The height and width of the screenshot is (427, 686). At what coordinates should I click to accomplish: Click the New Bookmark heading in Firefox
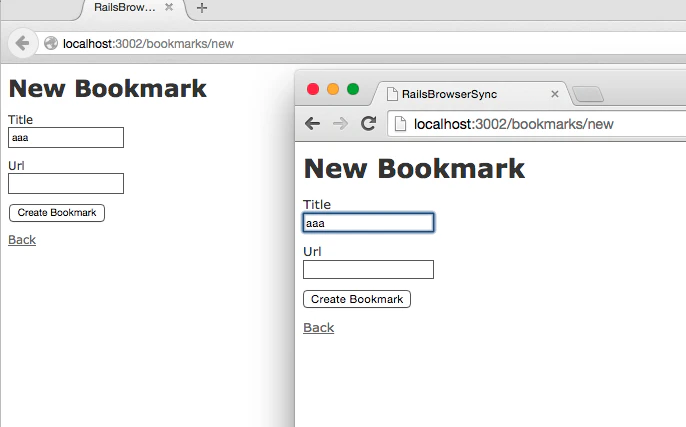[x=107, y=88]
